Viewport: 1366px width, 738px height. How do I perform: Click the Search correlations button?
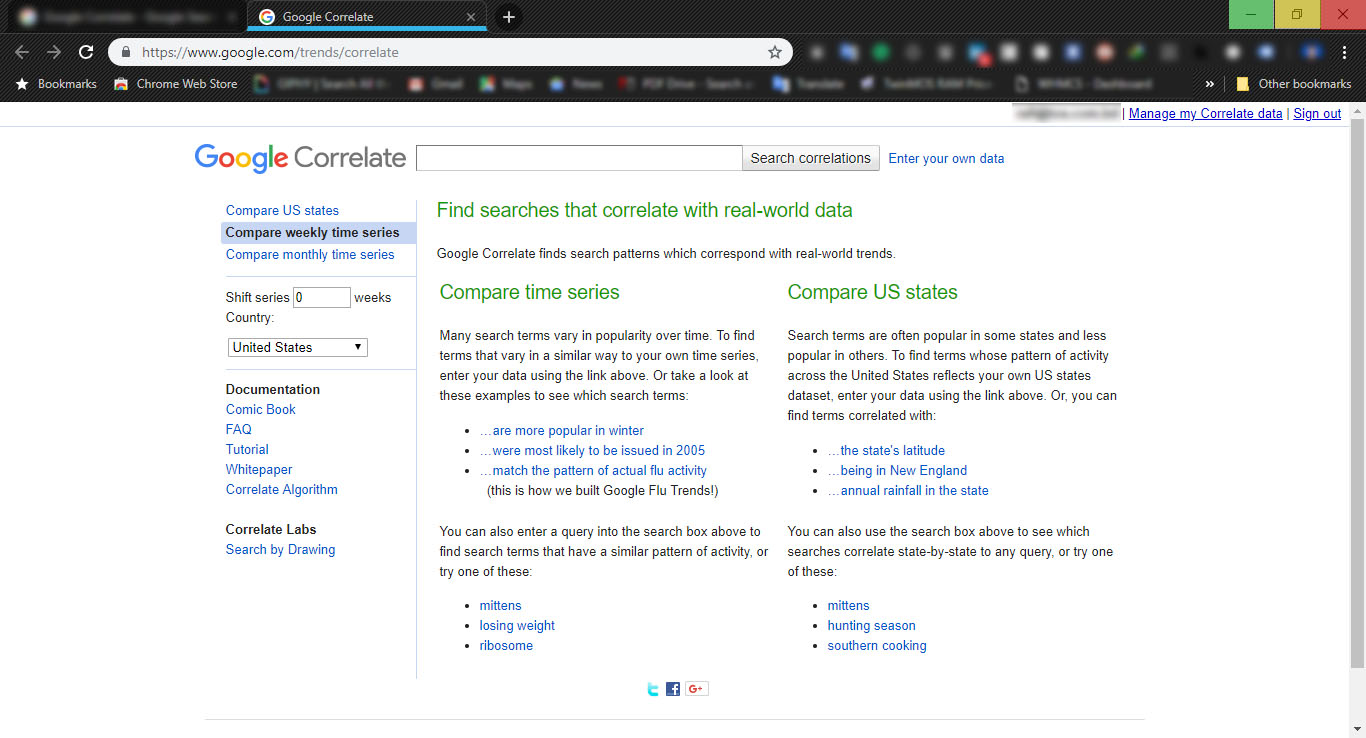[x=810, y=158]
